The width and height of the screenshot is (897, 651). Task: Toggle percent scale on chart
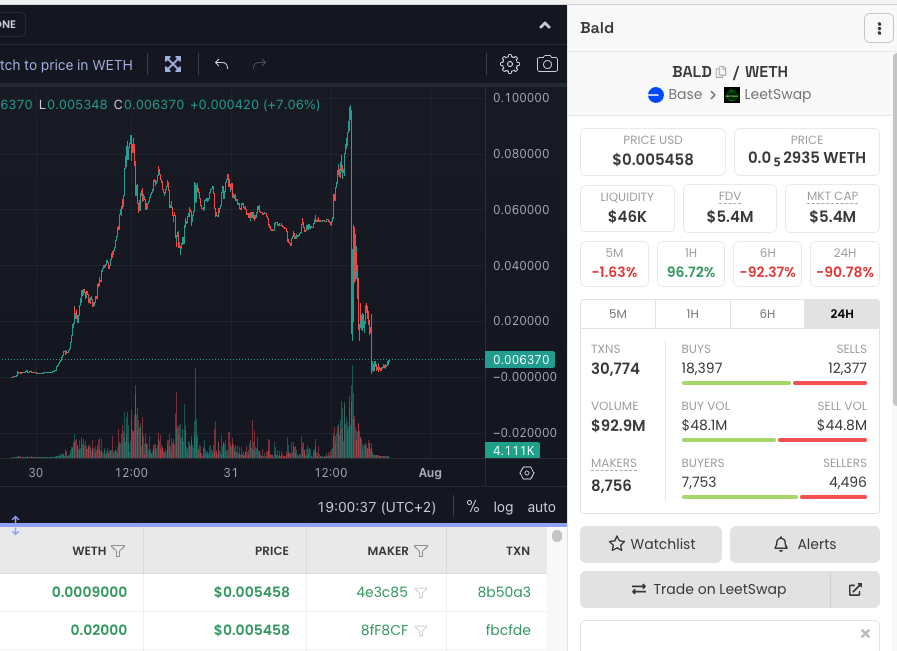click(x=473, y=507)
